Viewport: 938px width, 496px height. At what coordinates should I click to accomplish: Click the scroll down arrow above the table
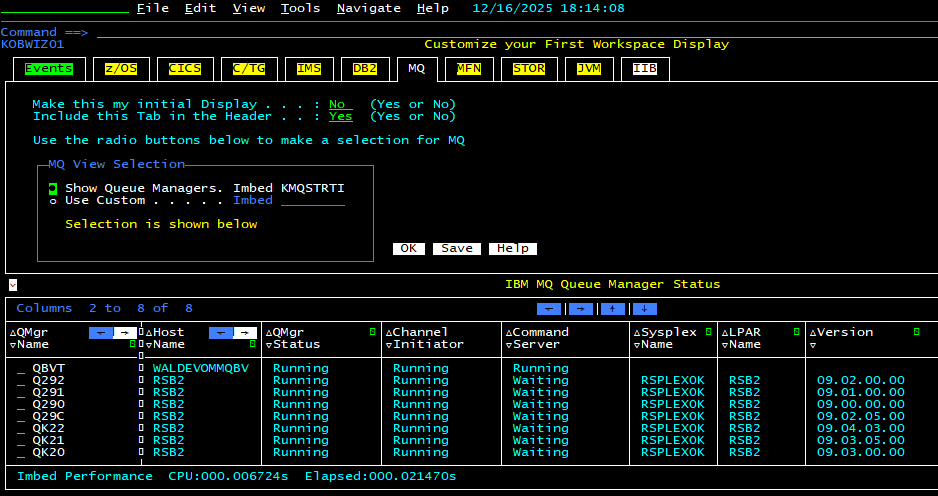pos(646,309)
